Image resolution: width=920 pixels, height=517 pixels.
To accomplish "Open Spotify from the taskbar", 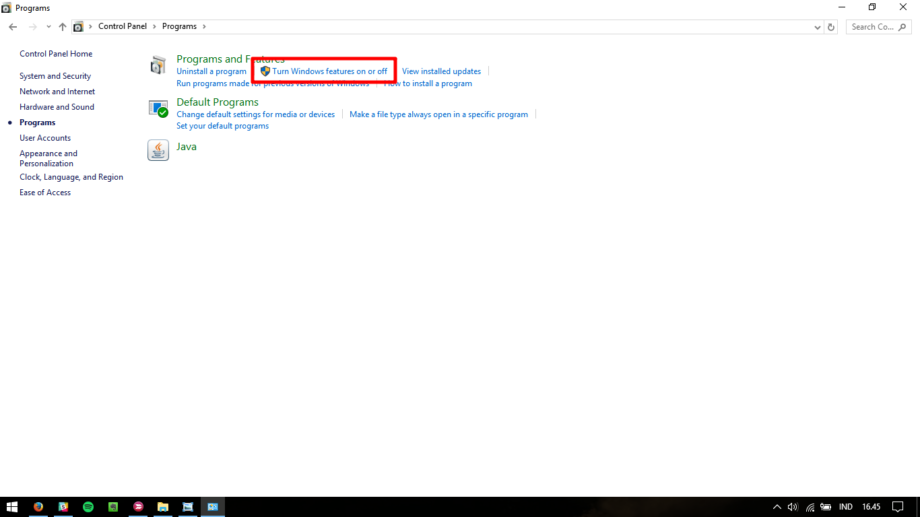I will [88, 507].
